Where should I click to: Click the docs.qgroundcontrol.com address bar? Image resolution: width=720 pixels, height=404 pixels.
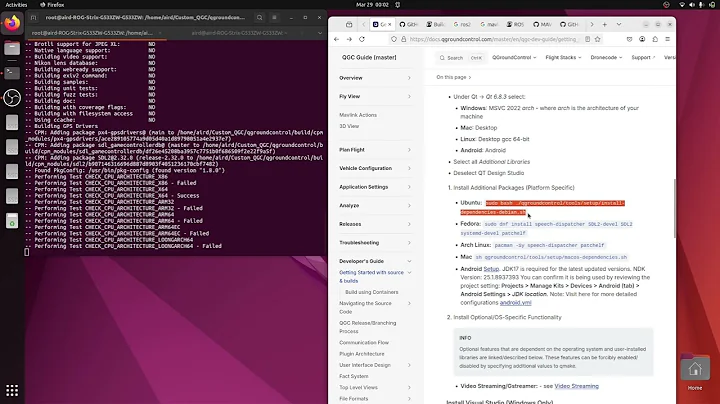(x=494, y=39)
